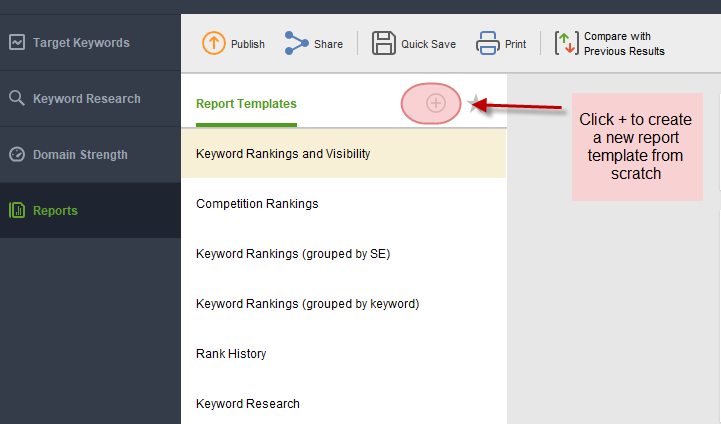The image size is (721, 424).
Task: Click Quick Save text in toolbar
Action: 429,44
